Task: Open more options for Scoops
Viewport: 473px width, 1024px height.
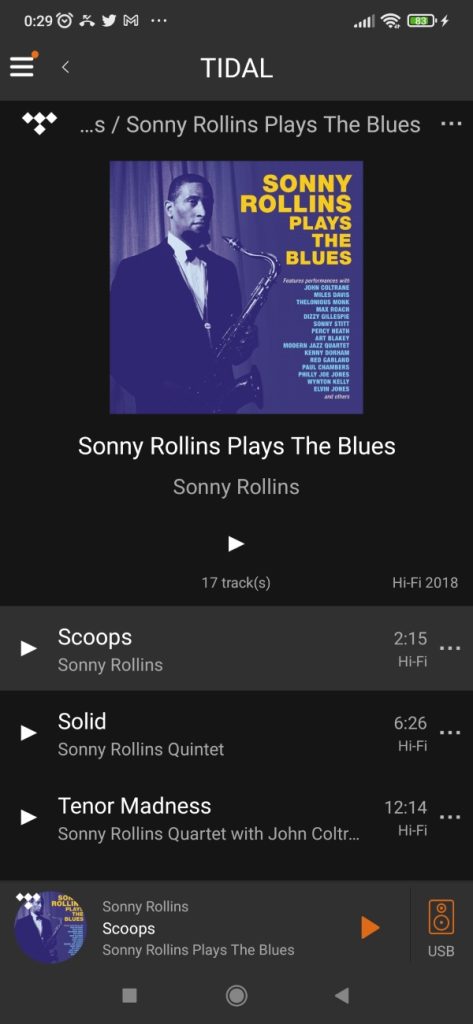Action: (450, 648)
